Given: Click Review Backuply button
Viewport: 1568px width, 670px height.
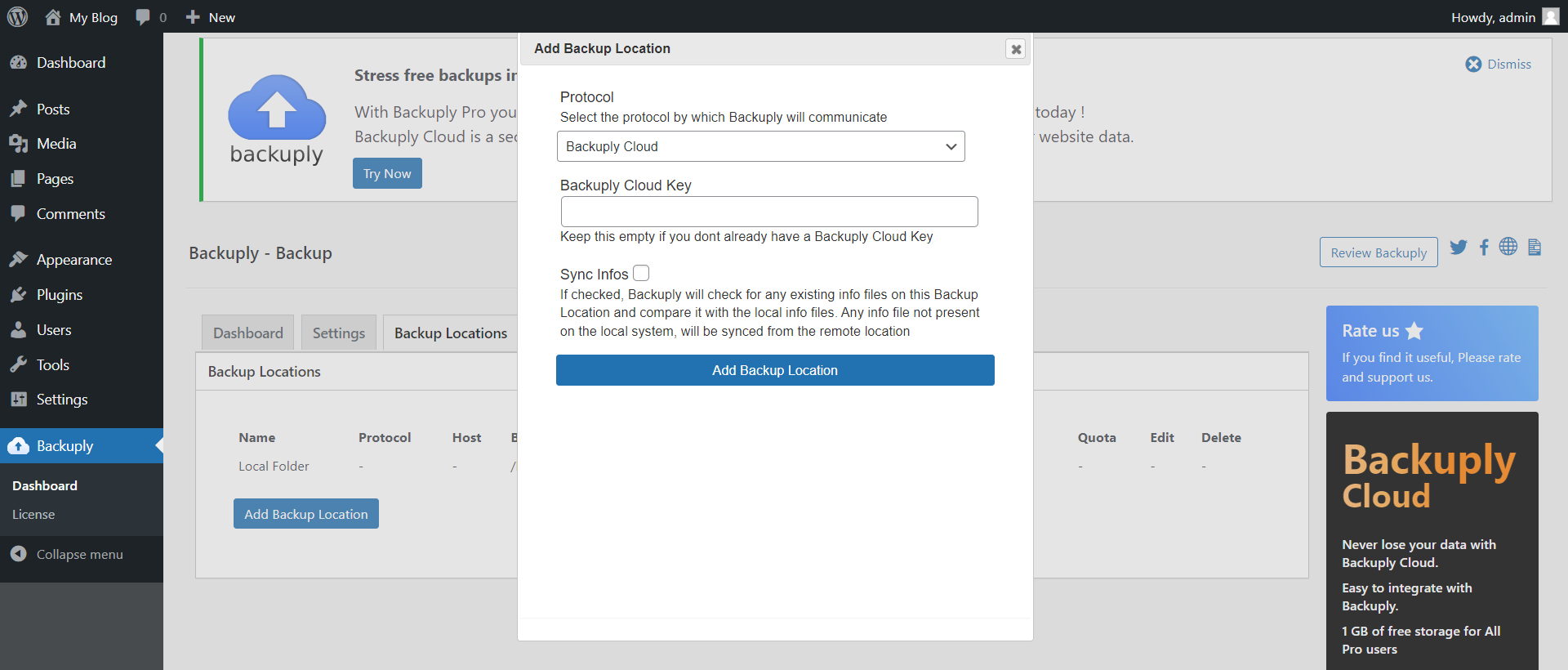Looking at the screenshot, I should coord(1379,252).
